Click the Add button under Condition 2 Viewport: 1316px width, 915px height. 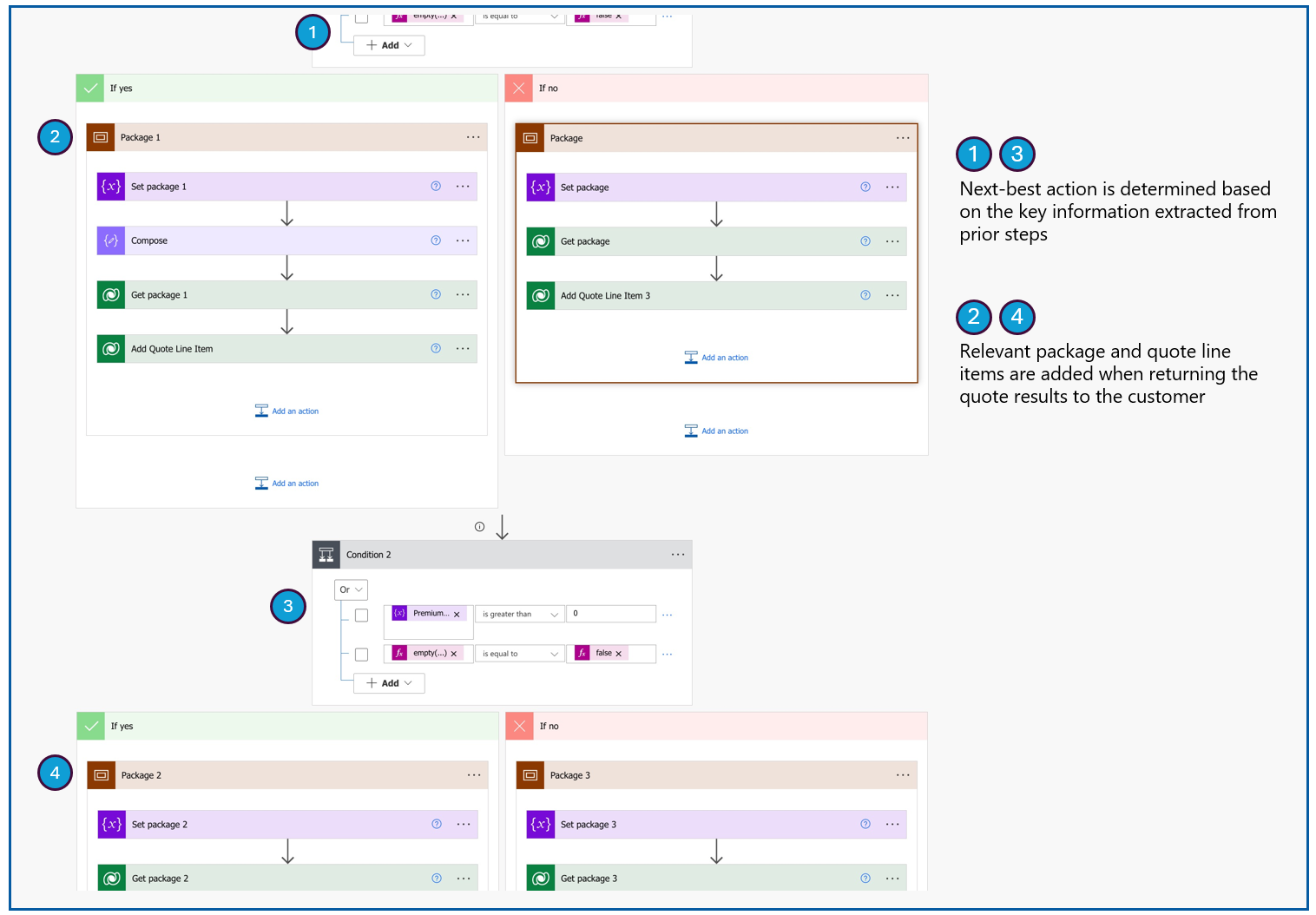tap(388, 683)
